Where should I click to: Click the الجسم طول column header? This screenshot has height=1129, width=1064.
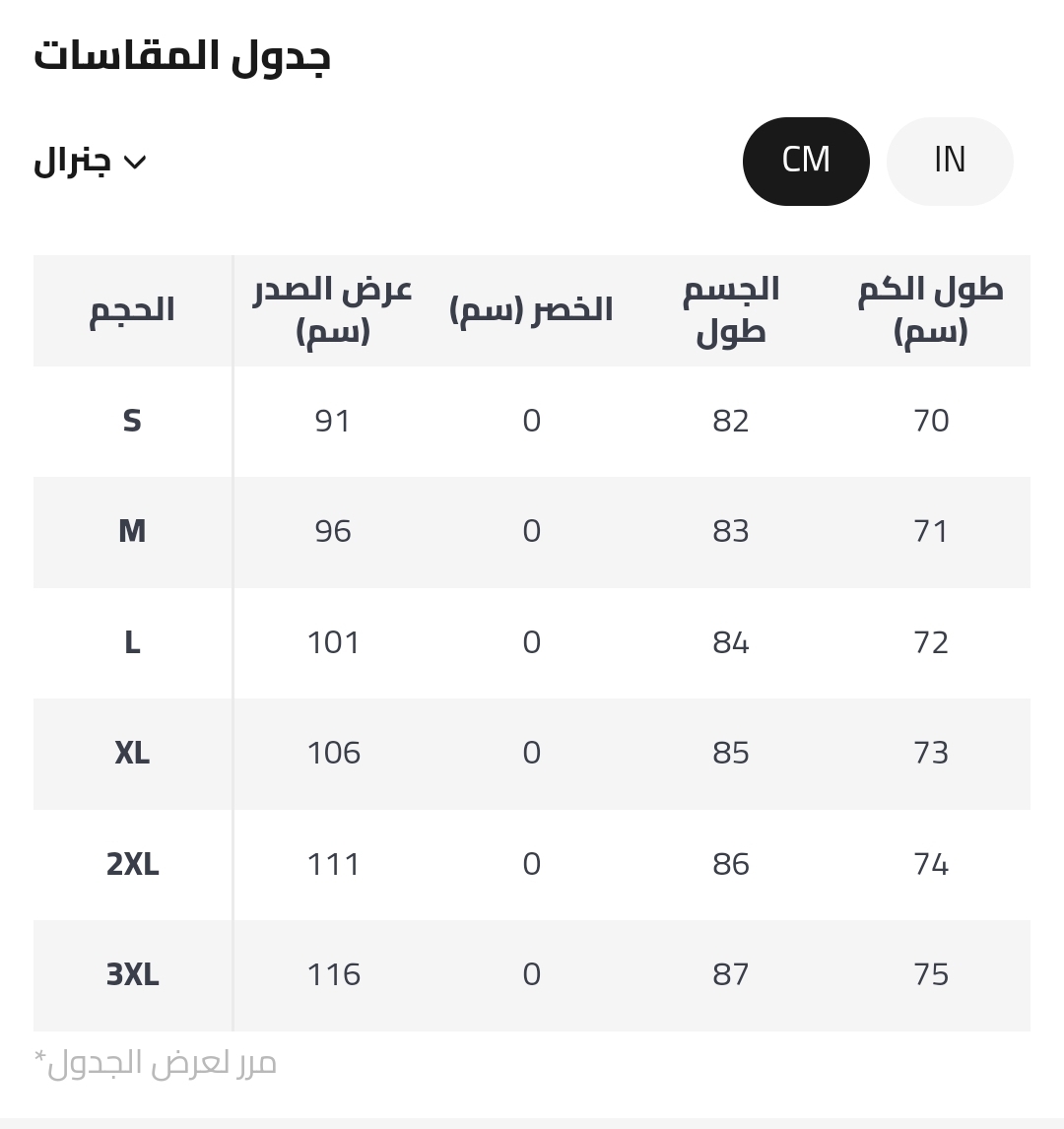click(x=731, y=310)
